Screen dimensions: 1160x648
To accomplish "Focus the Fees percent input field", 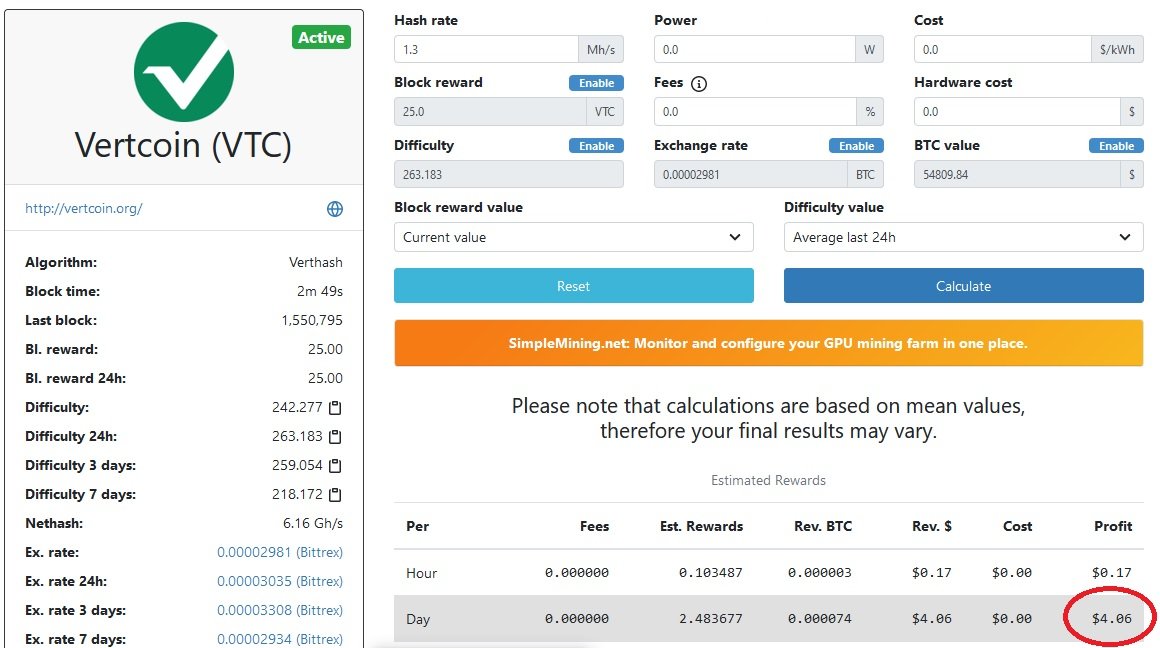I will 755,112.
